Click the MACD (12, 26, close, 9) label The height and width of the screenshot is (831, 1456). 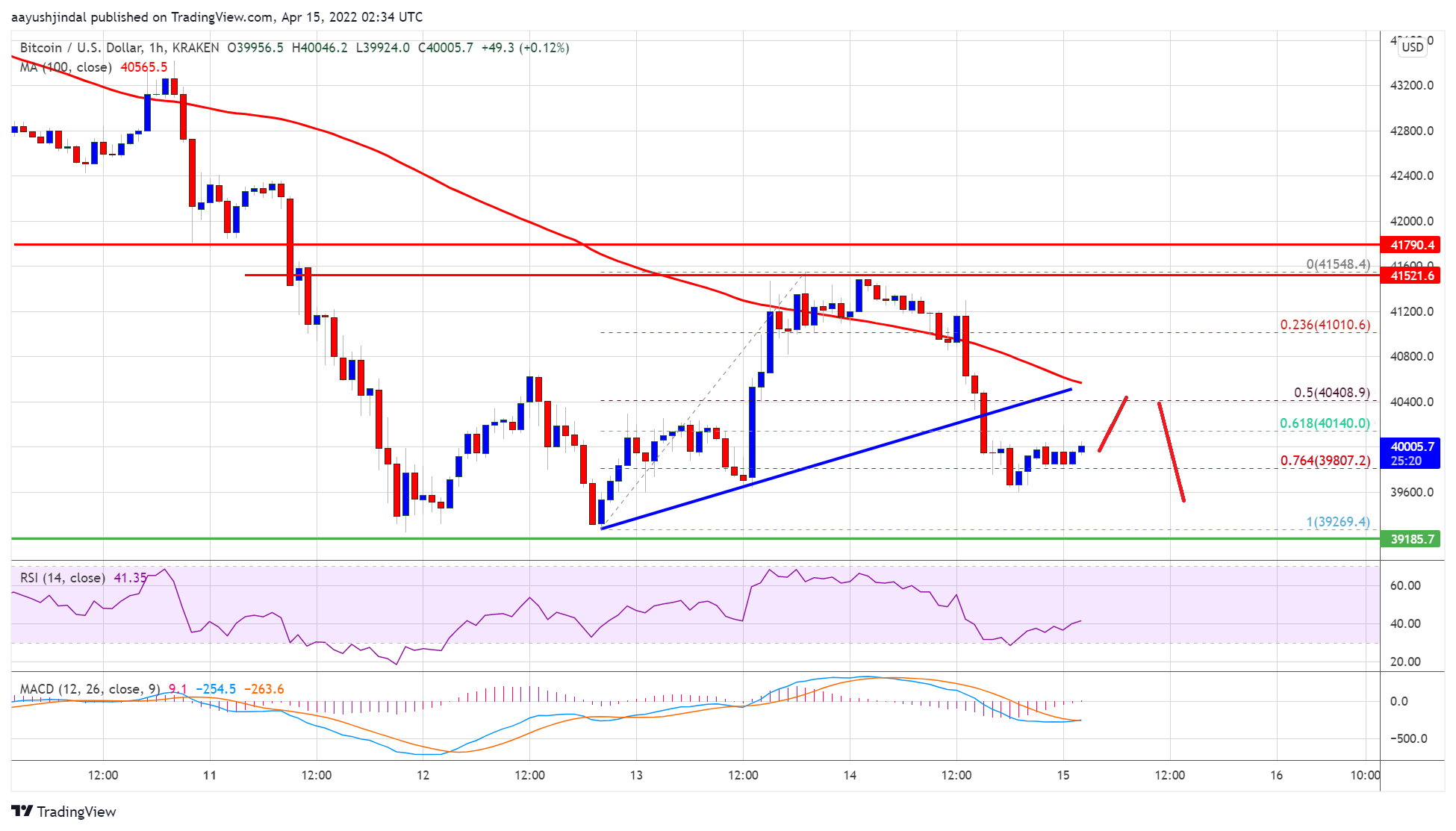point(90,689)
